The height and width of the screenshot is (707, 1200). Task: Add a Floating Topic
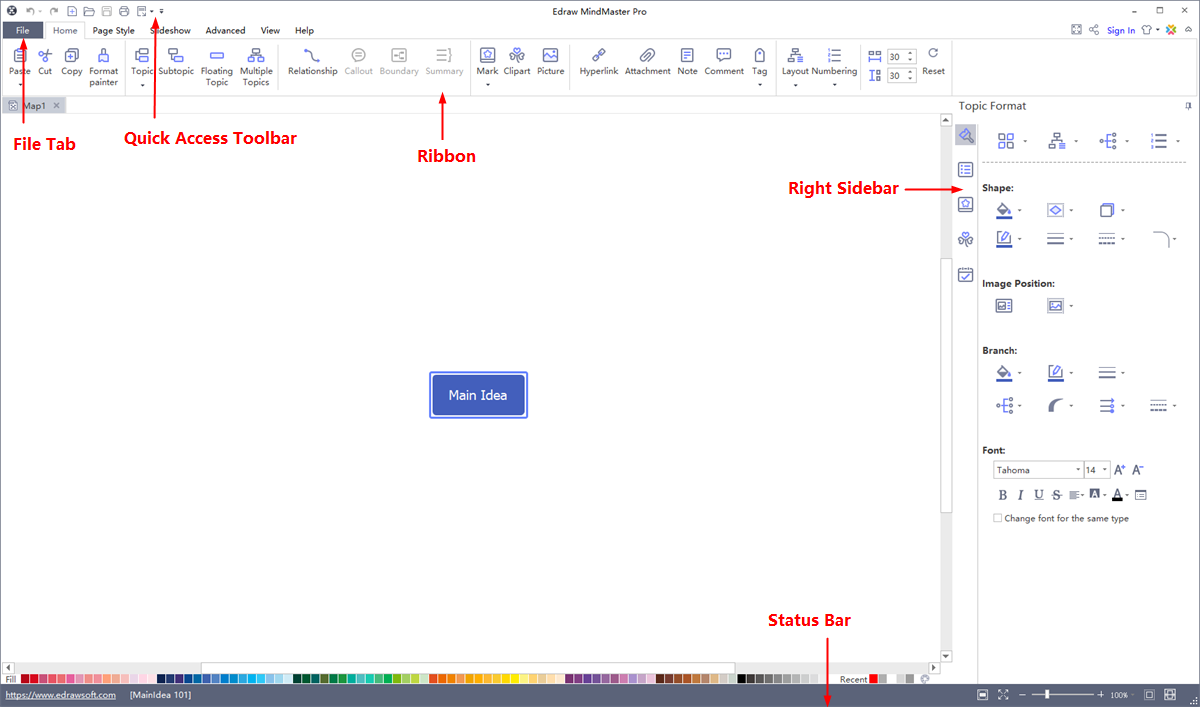[x=217, y=67]
